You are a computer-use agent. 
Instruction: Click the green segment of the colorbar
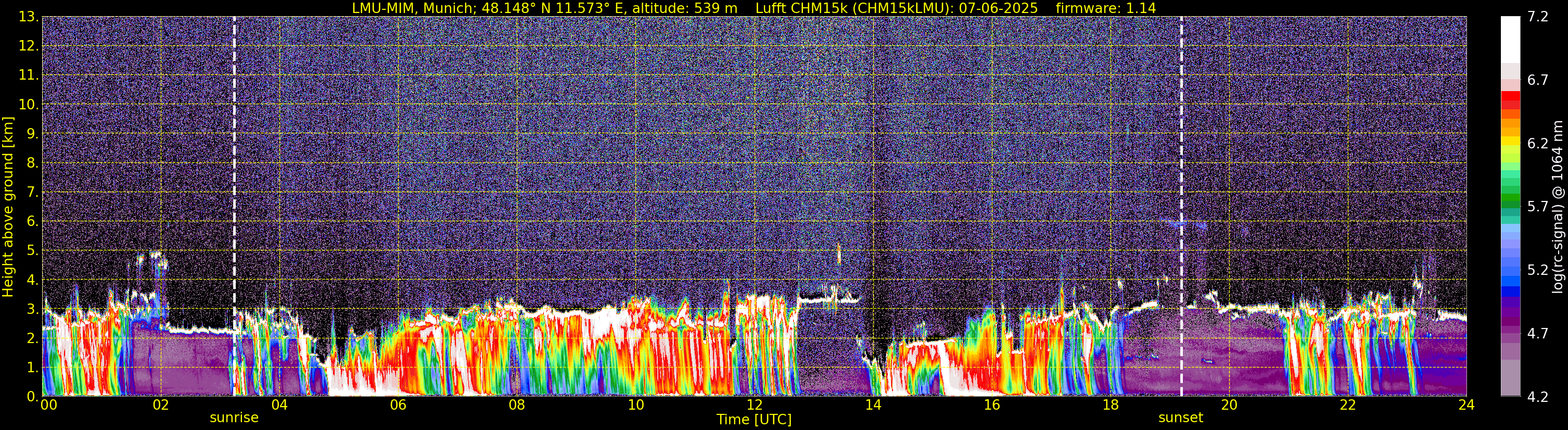point(1510,198)
